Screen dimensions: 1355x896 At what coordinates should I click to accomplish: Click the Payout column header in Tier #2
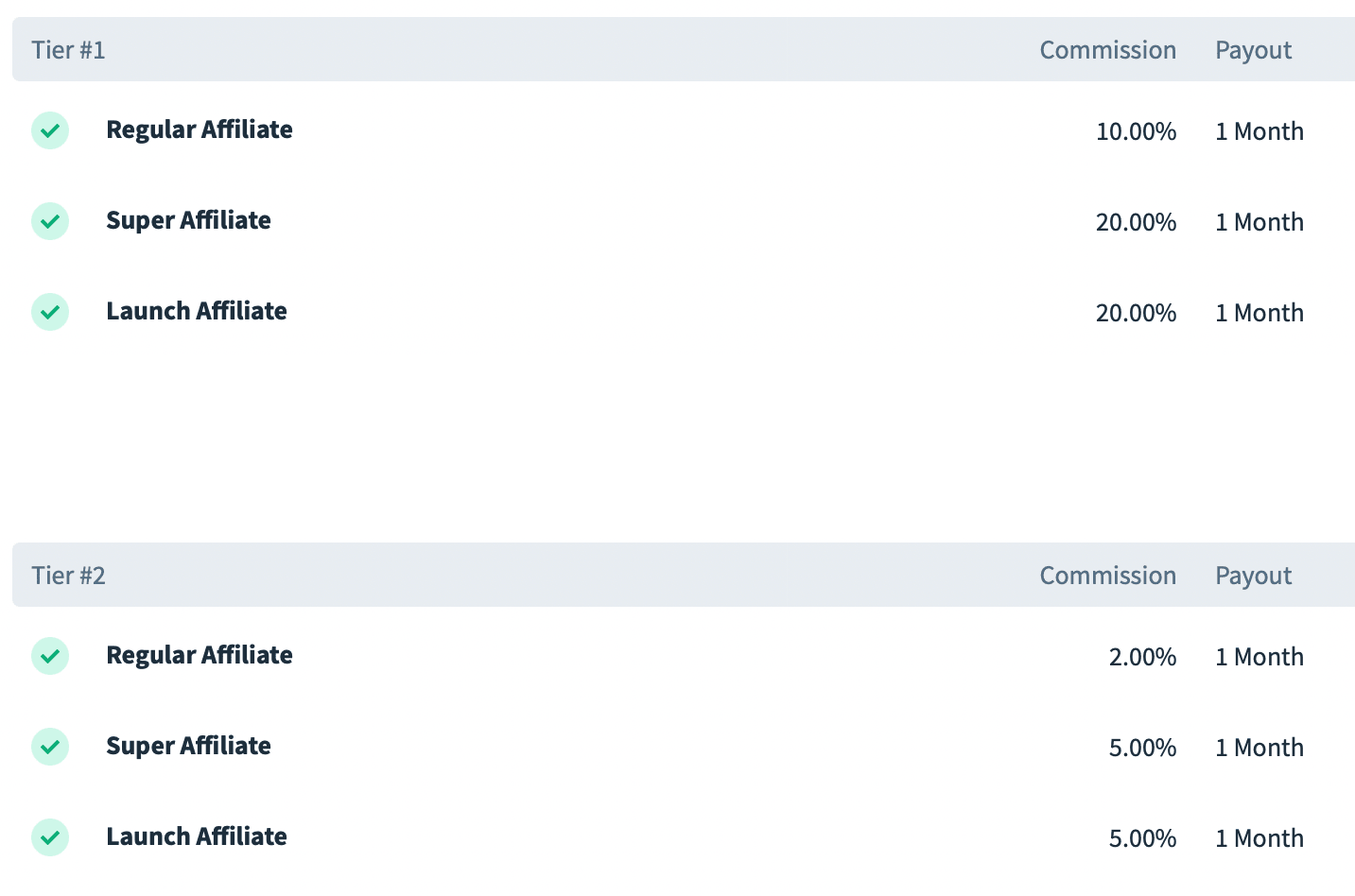click(1253, 576)
